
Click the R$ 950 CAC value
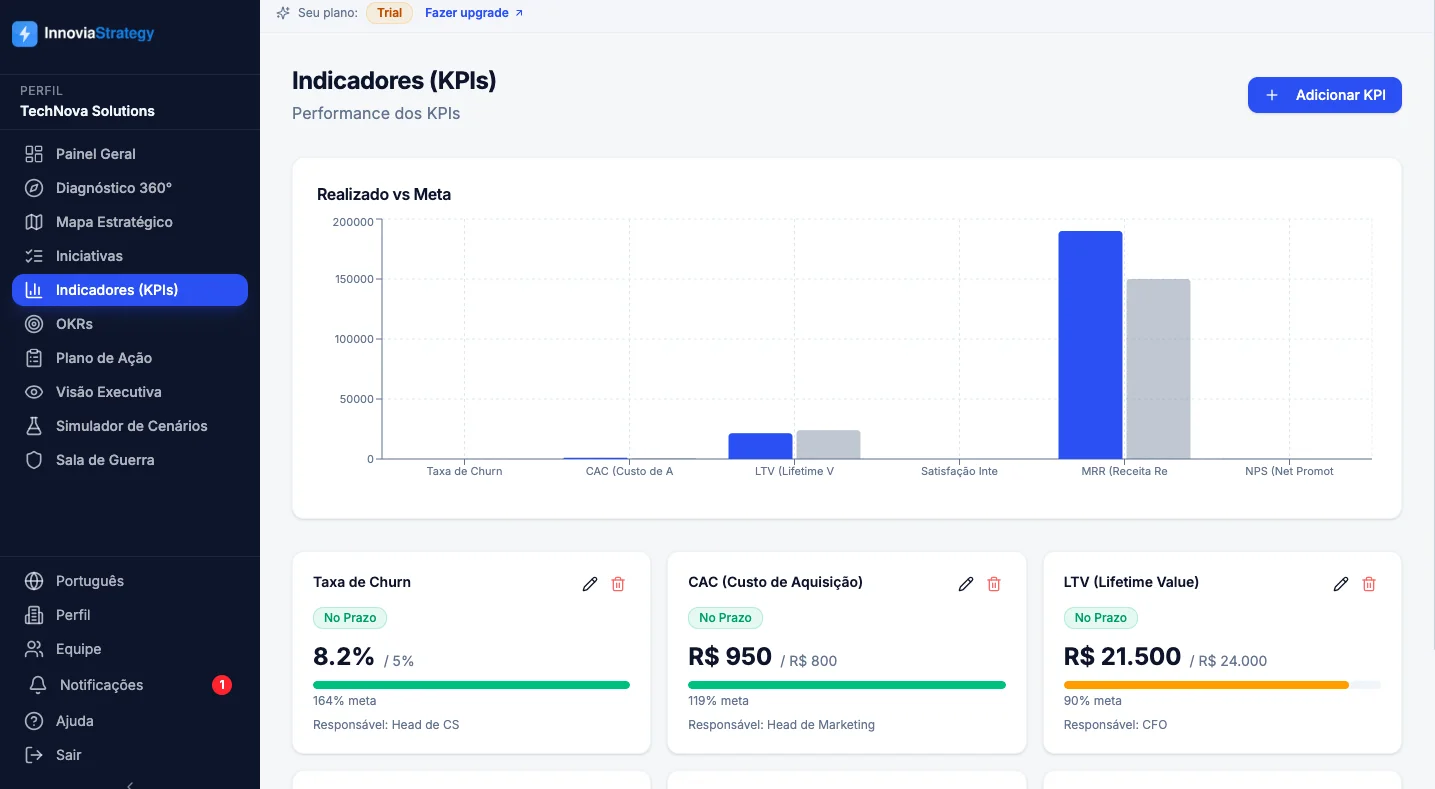730,657
